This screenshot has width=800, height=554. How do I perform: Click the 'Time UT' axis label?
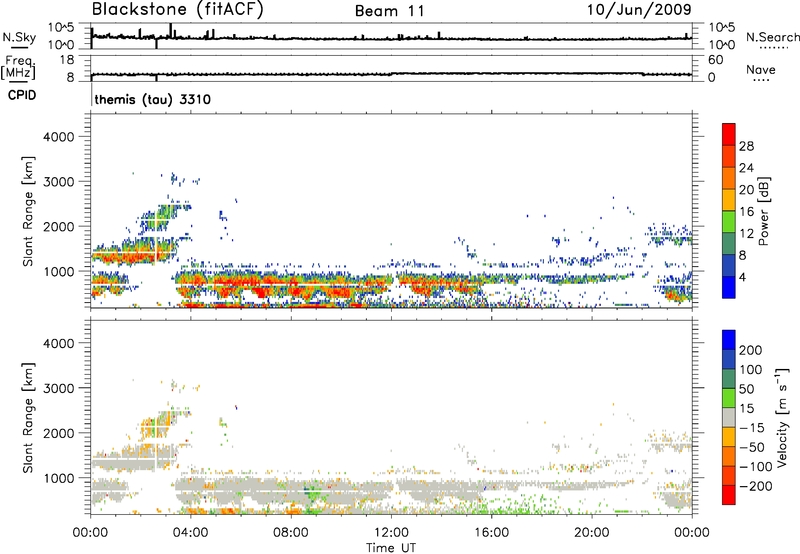click(391, 548)
